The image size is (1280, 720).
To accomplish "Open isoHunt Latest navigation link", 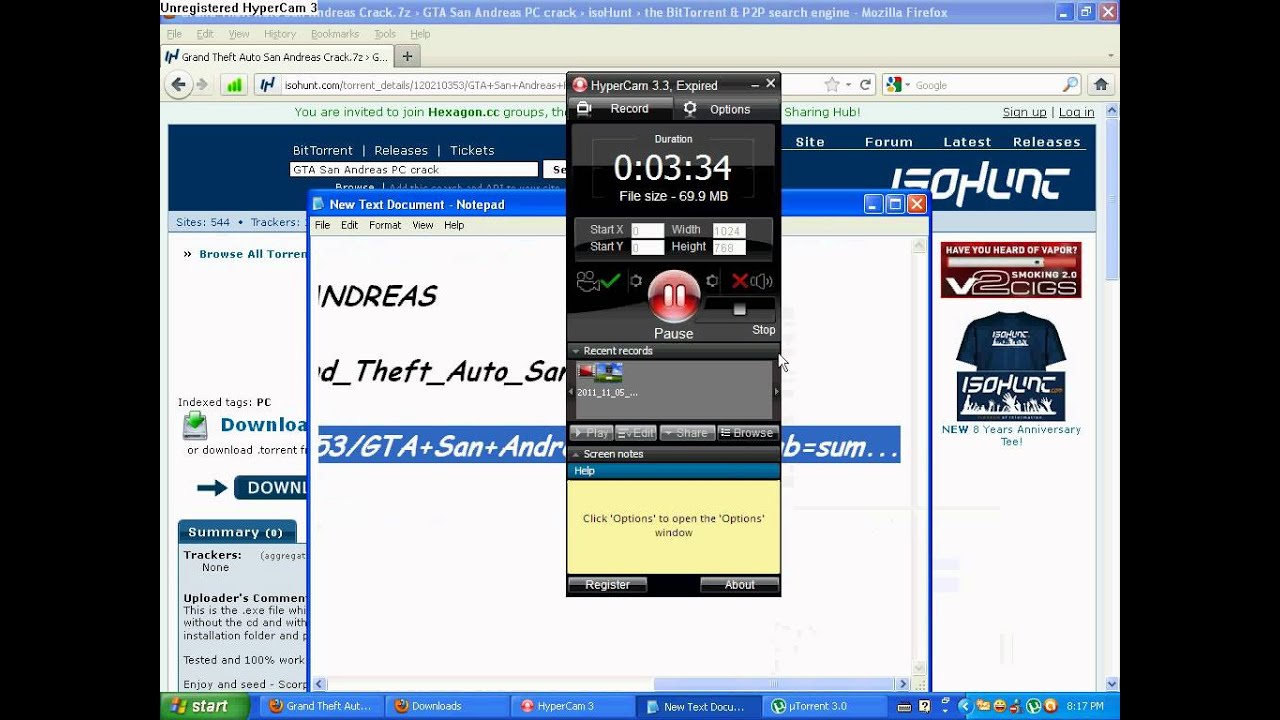I will click(967, 142).
